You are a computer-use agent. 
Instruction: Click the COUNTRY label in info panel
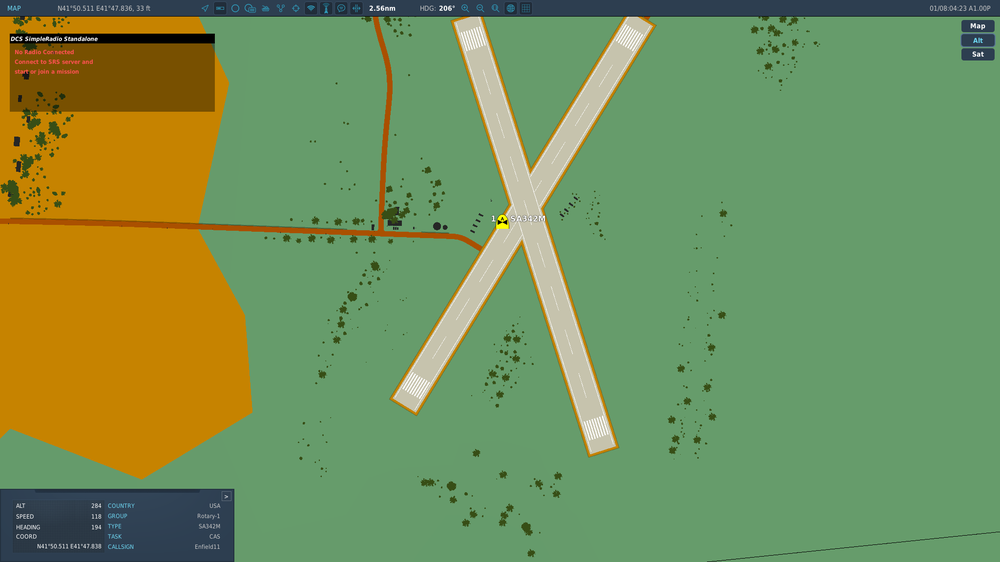click(121, 506)
